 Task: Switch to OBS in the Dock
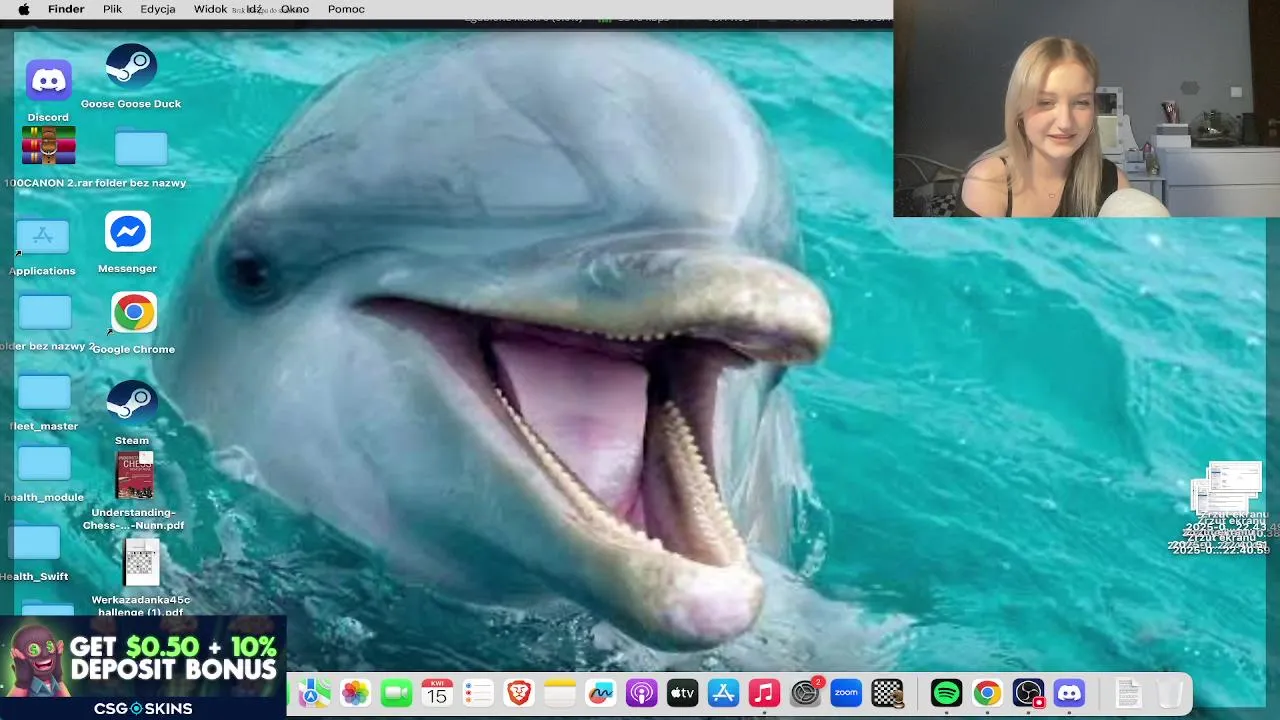(x=1028, y=693)
